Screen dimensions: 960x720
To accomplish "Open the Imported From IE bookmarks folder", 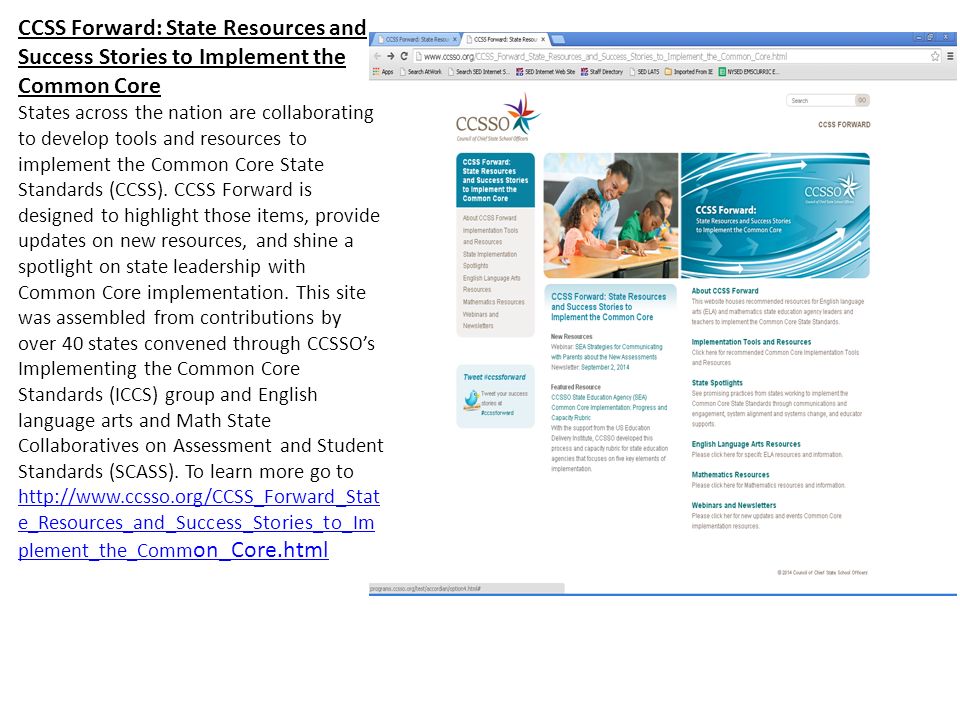I will [x=689, y=72].
